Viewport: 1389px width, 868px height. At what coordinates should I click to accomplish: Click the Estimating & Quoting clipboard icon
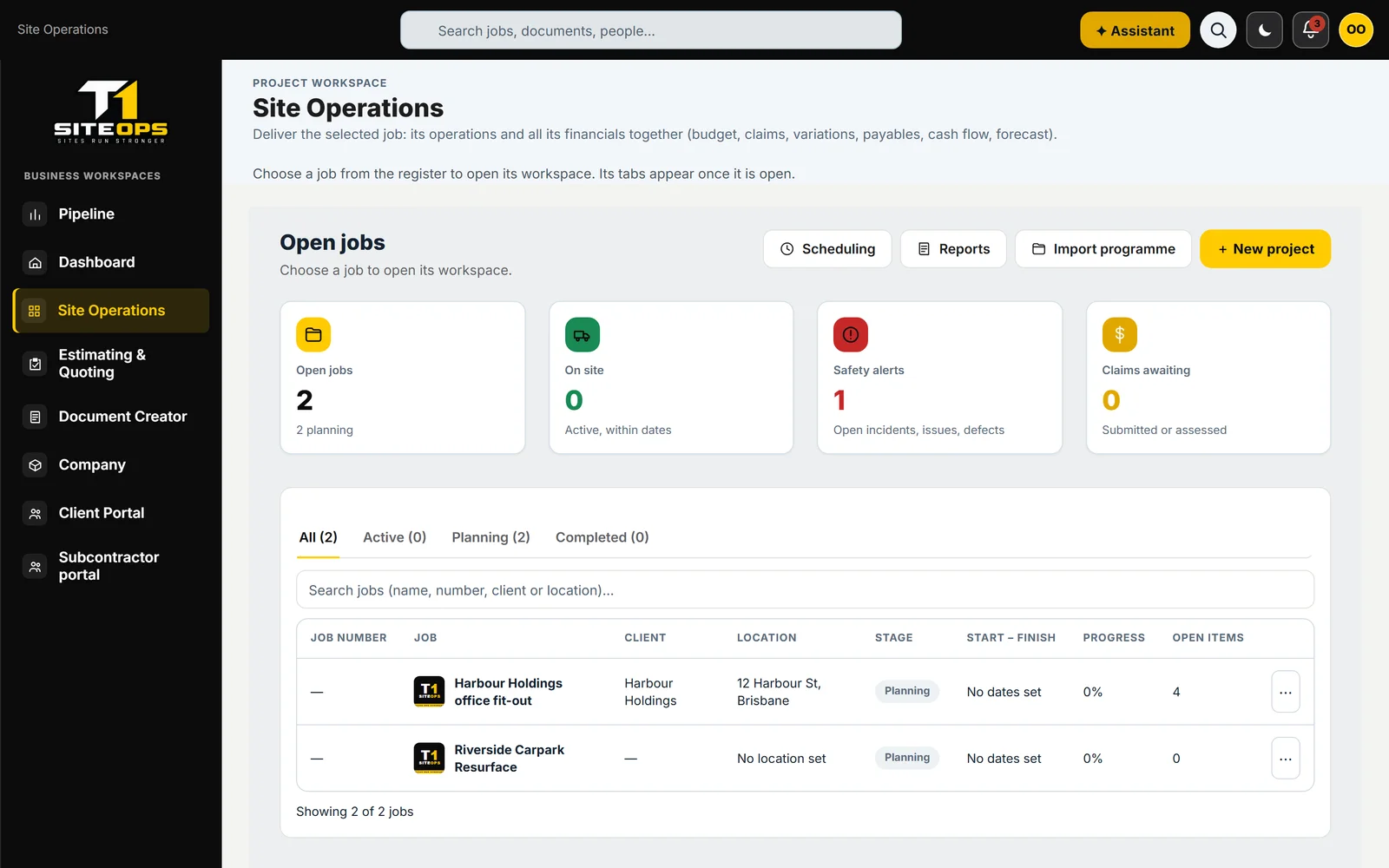35,364
